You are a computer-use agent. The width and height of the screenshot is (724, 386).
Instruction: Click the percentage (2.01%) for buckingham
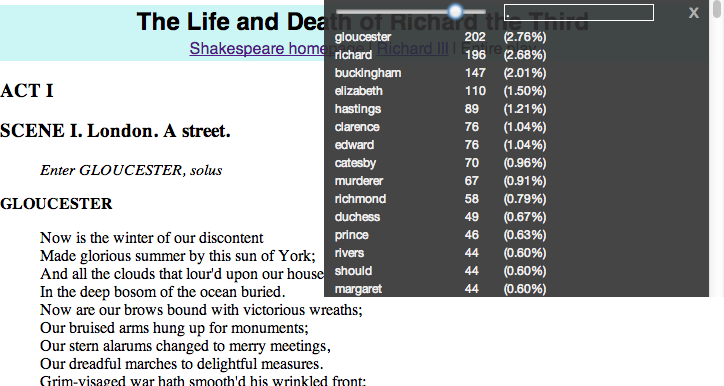coord(525,73)
